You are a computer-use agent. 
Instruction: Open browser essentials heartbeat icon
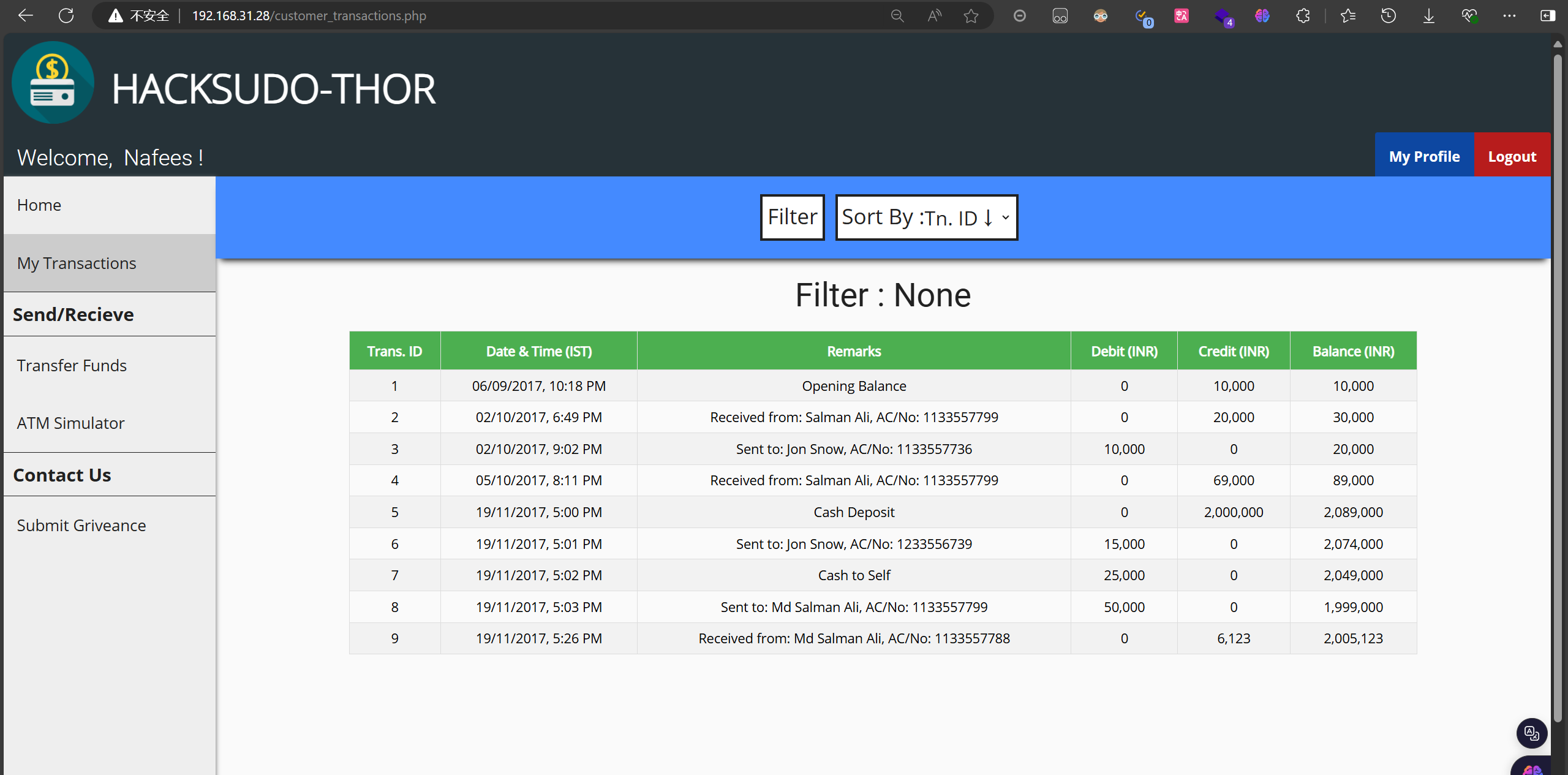click(1469, 16)
